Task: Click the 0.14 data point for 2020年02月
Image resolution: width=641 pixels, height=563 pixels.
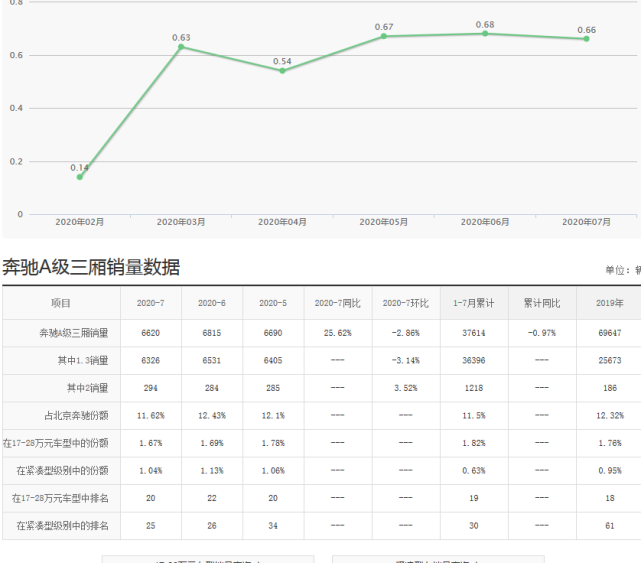Action: point(80,177)
